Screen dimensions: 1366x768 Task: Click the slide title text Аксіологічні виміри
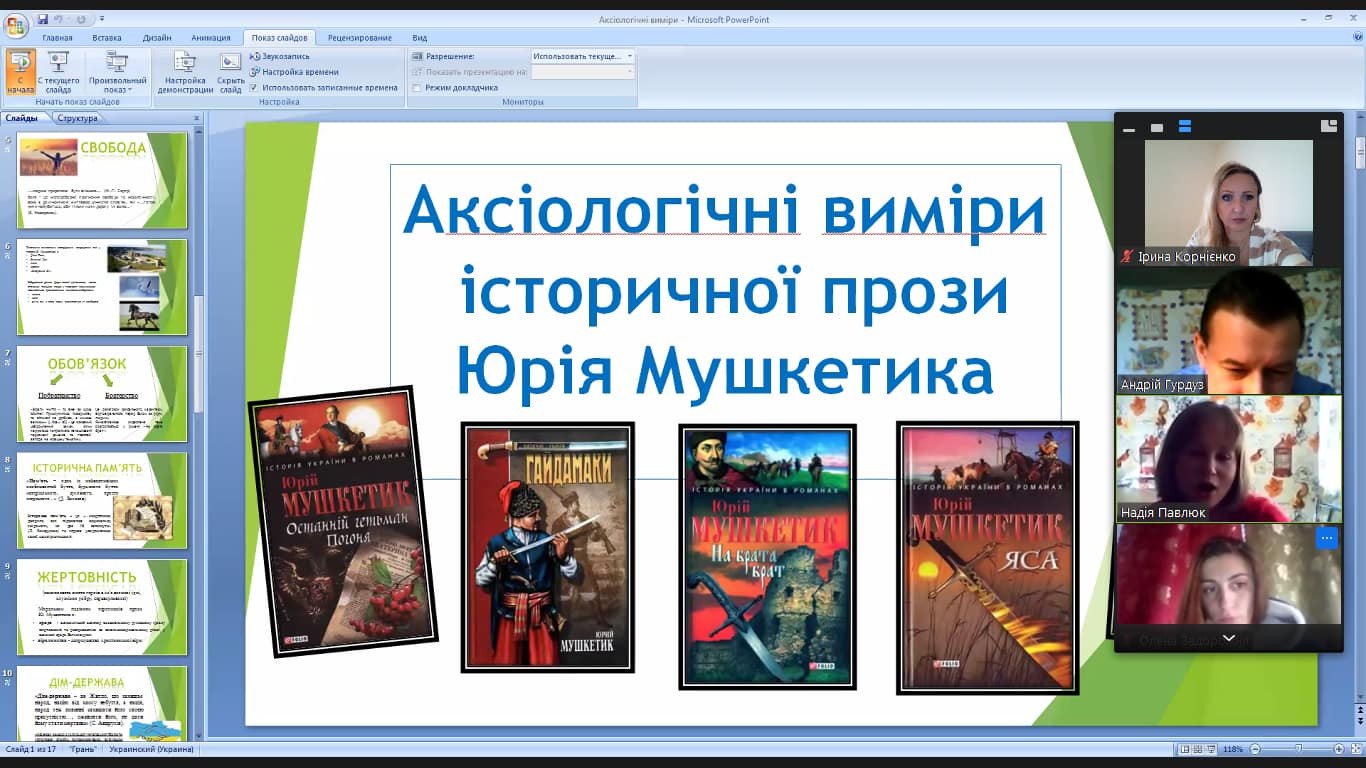click(724, 211)
